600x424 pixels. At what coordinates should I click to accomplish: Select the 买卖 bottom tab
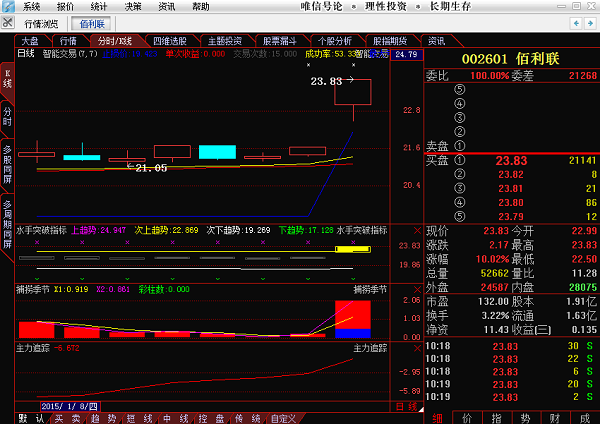(x=67, y=418)
